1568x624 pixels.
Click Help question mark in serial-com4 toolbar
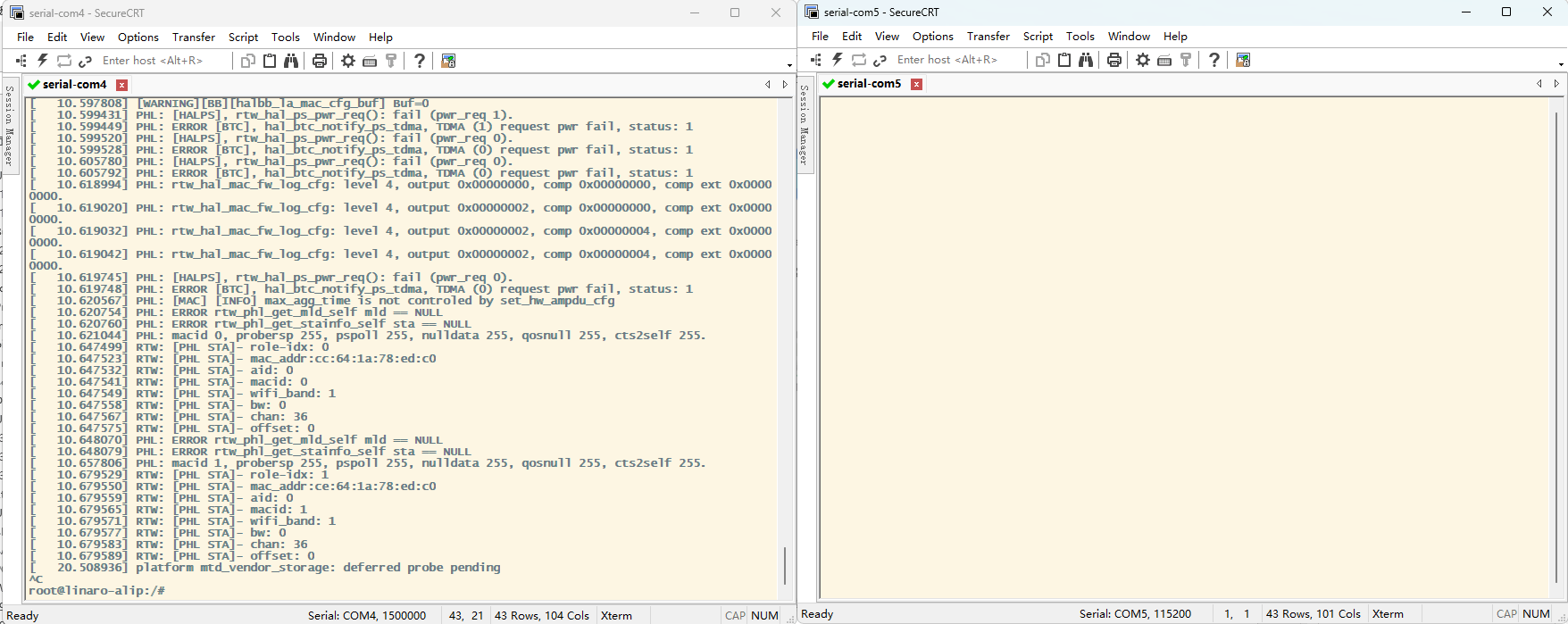pos(420,61)
